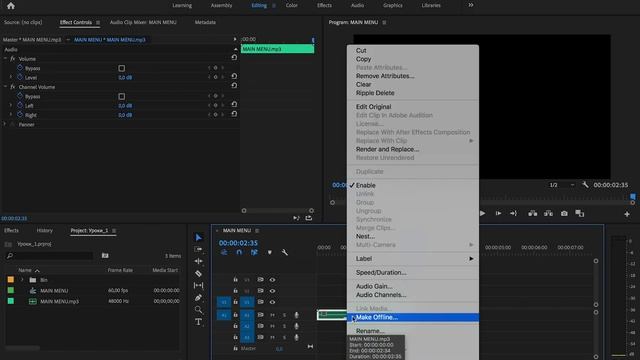Switch to the Color workspace tab
The image size is (640, 360).
pyautogui.click(x=291, y=5)
